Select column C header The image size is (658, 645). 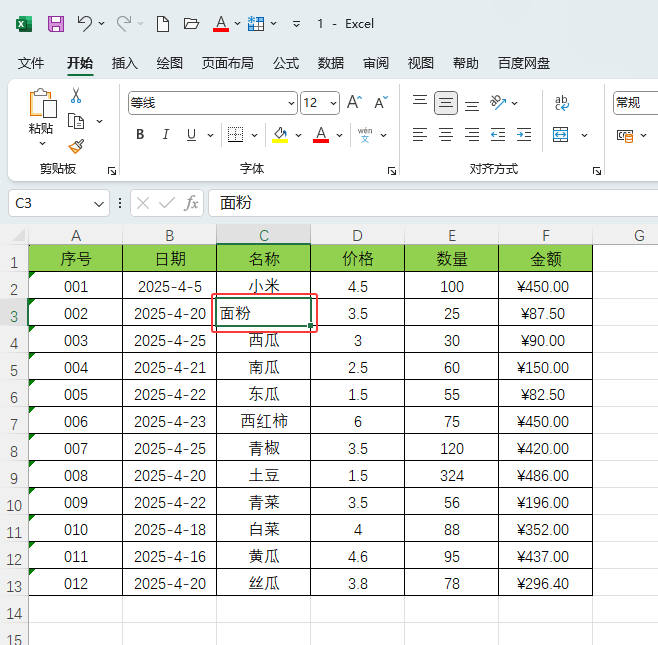coord(264,235)
